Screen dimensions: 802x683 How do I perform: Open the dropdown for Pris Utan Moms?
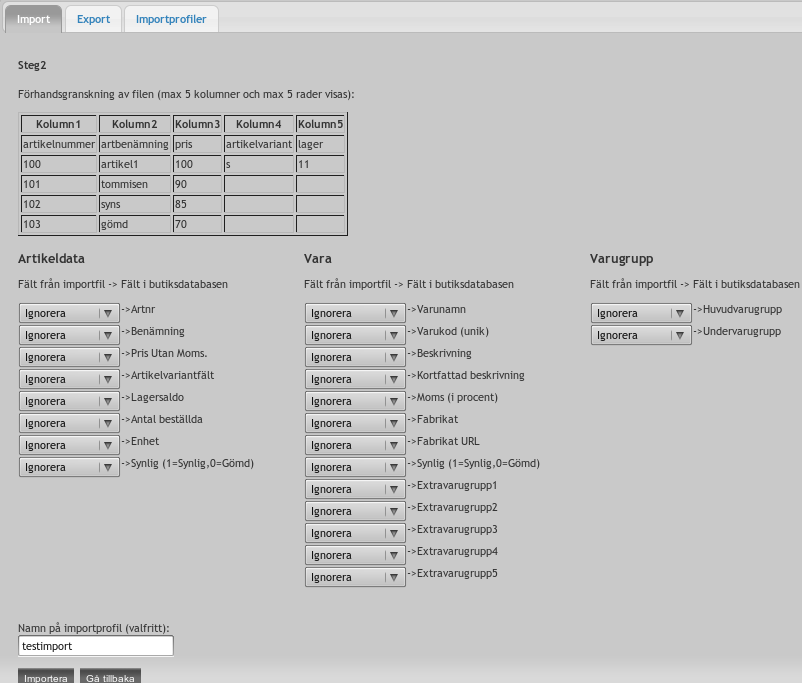[x=69, y=357]
